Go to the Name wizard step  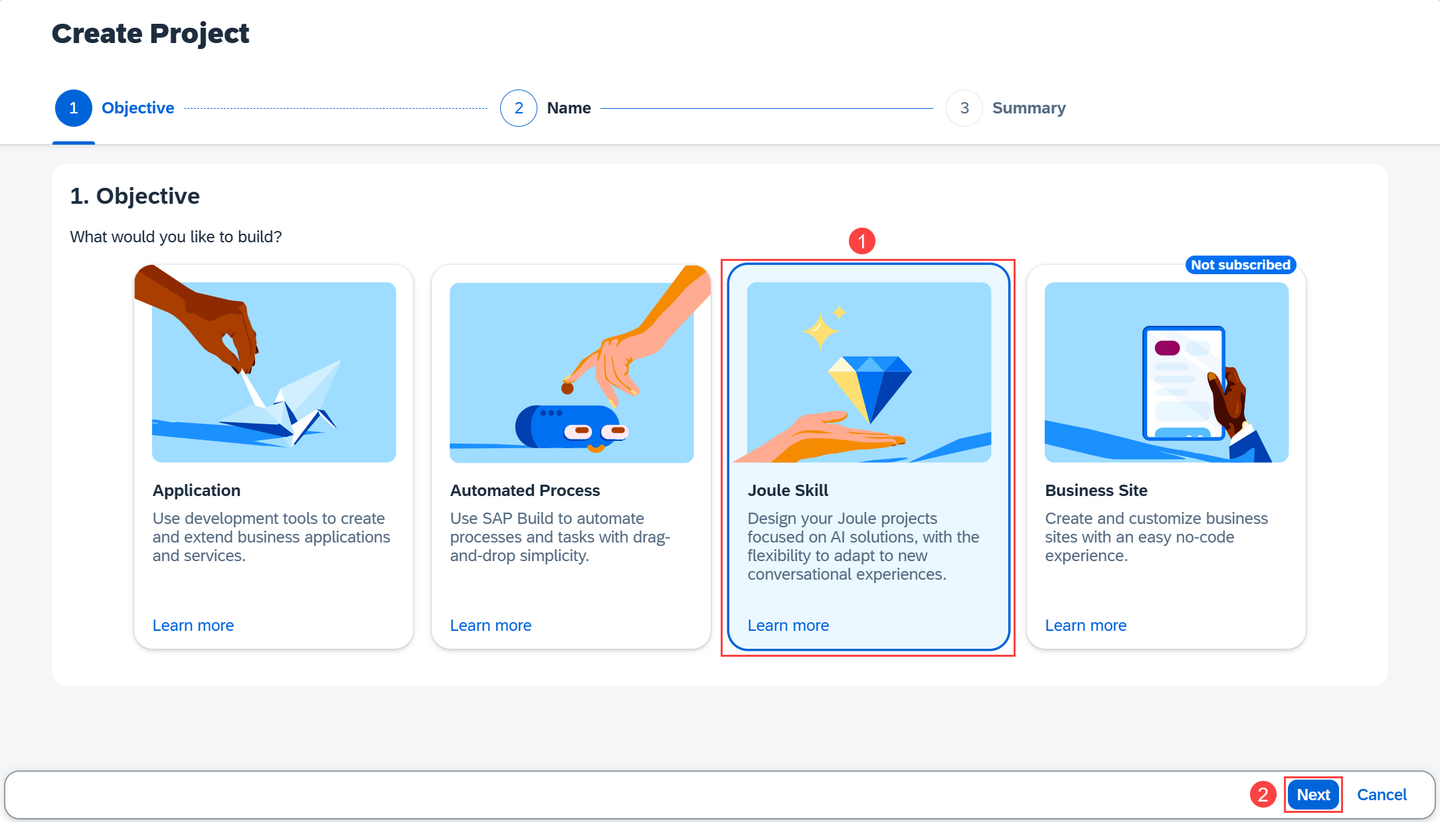point(546,108)
